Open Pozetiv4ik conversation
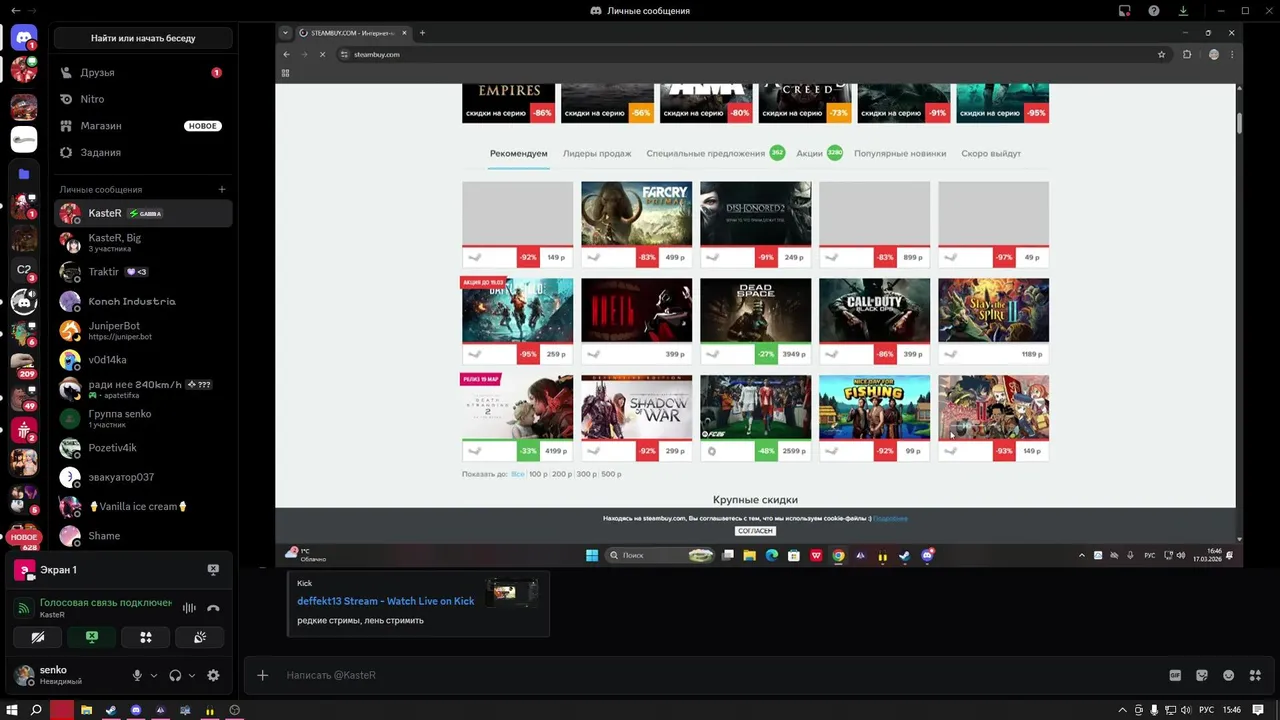This screenshot has height=720, width=1280. [x=143, y=448]
